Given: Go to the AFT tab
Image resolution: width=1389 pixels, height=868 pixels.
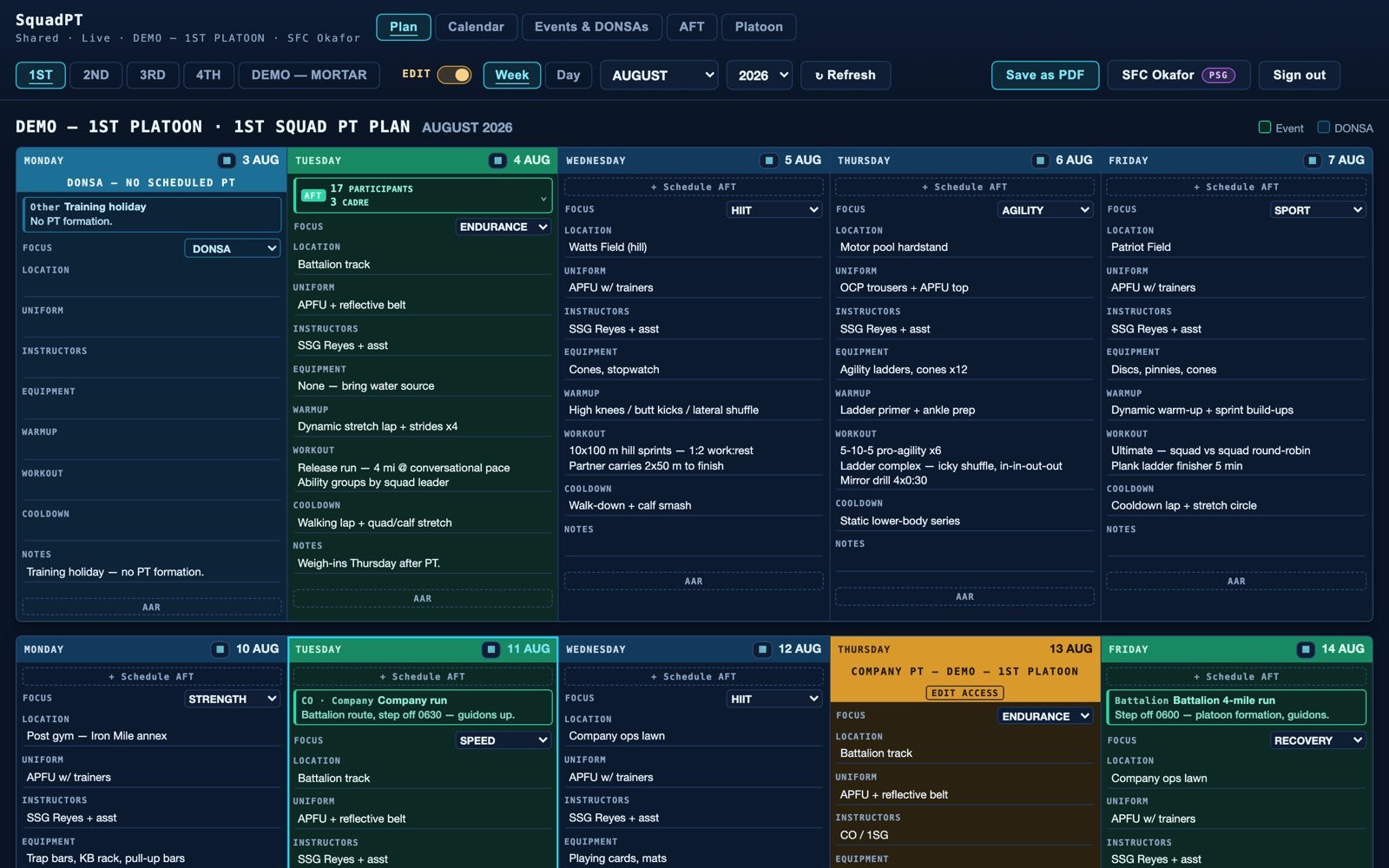Looking at the screenshot, I should point(692,27).
